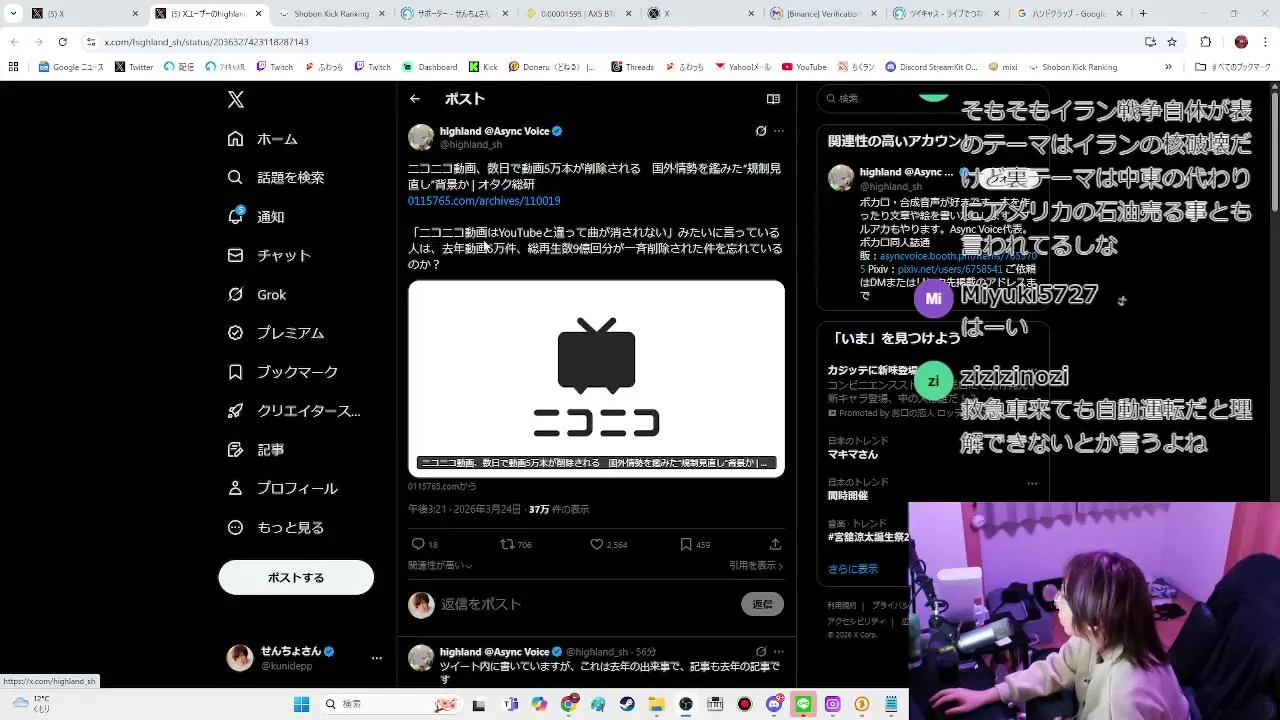The width and height of the screenshot is (1280, 720).
Task: Open the ホーム navigation item
Action: coord(263,139)
